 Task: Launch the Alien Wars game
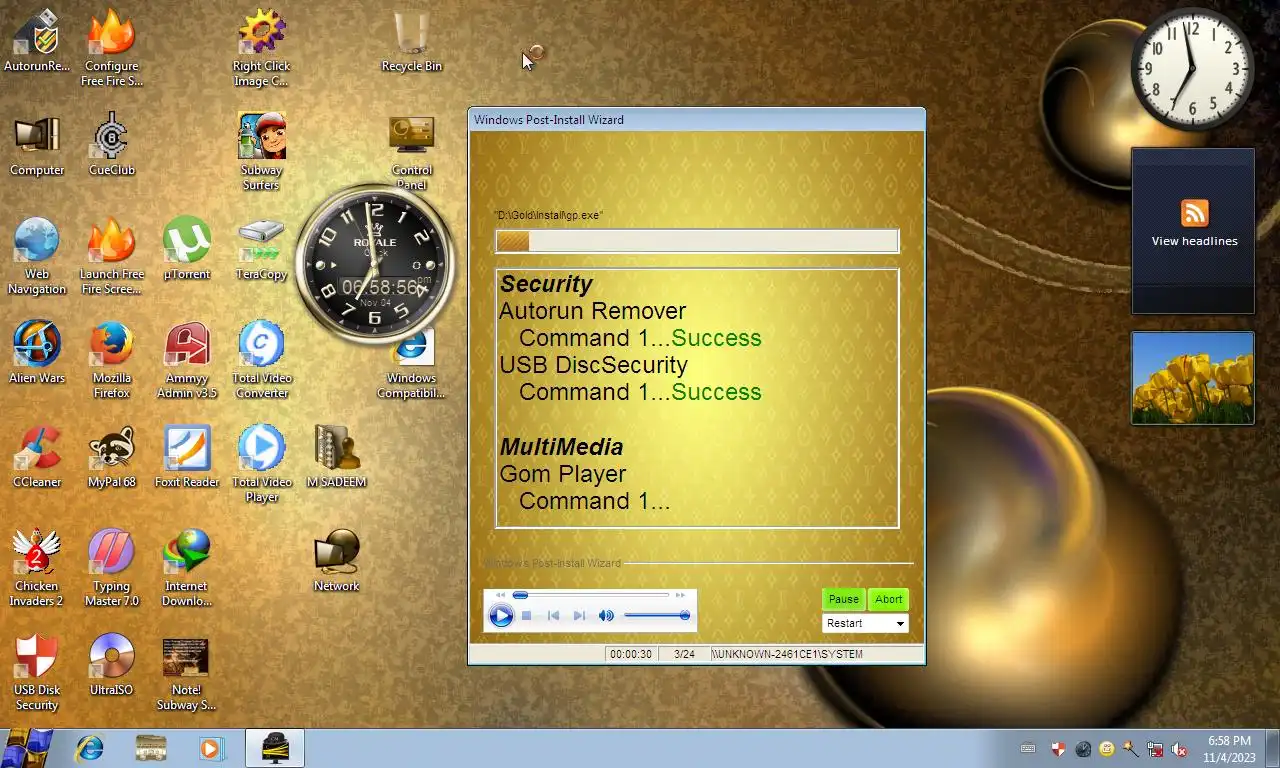pyautogui.click(x=37, y=354)
